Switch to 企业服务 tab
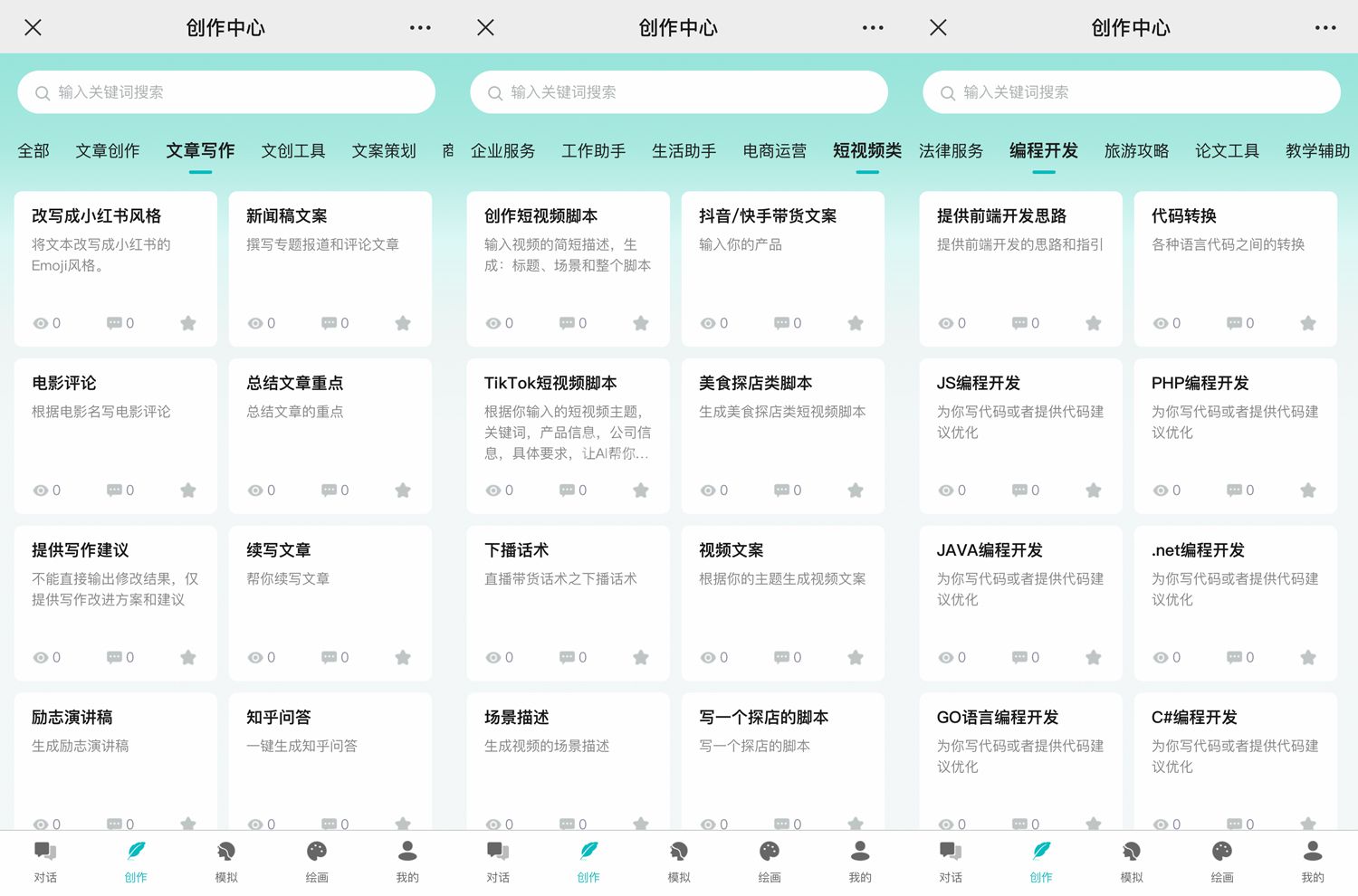This screenshot has width=1358, height=896. [x=503, y=151]
